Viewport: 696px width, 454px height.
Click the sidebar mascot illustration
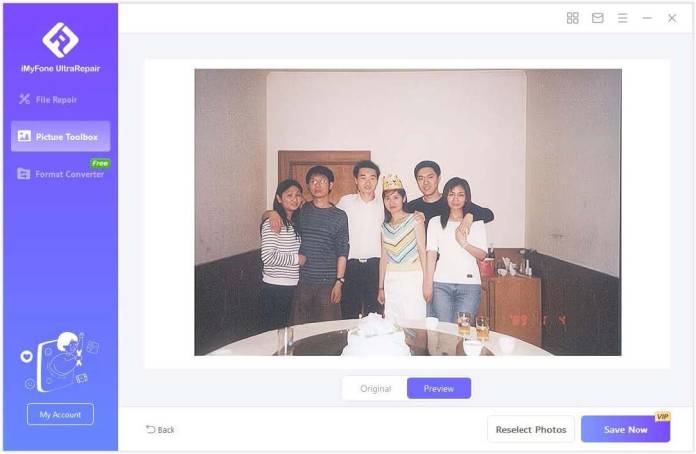coord(60,362)
